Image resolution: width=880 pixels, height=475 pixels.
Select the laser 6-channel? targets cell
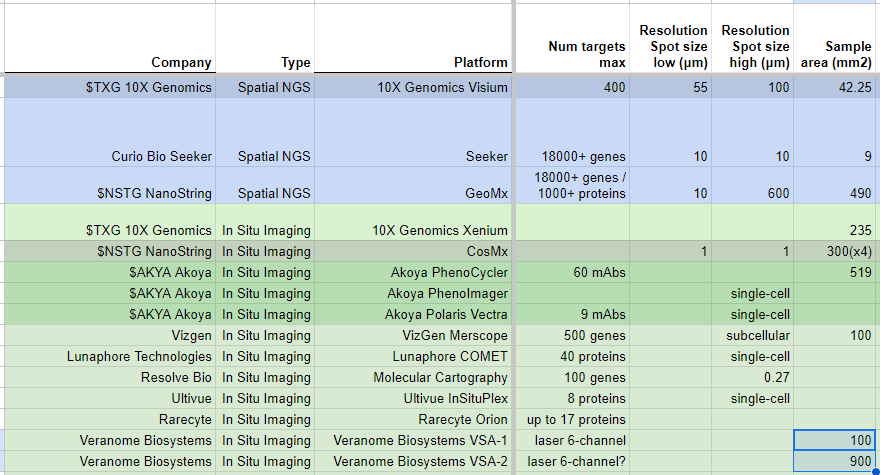572,462
